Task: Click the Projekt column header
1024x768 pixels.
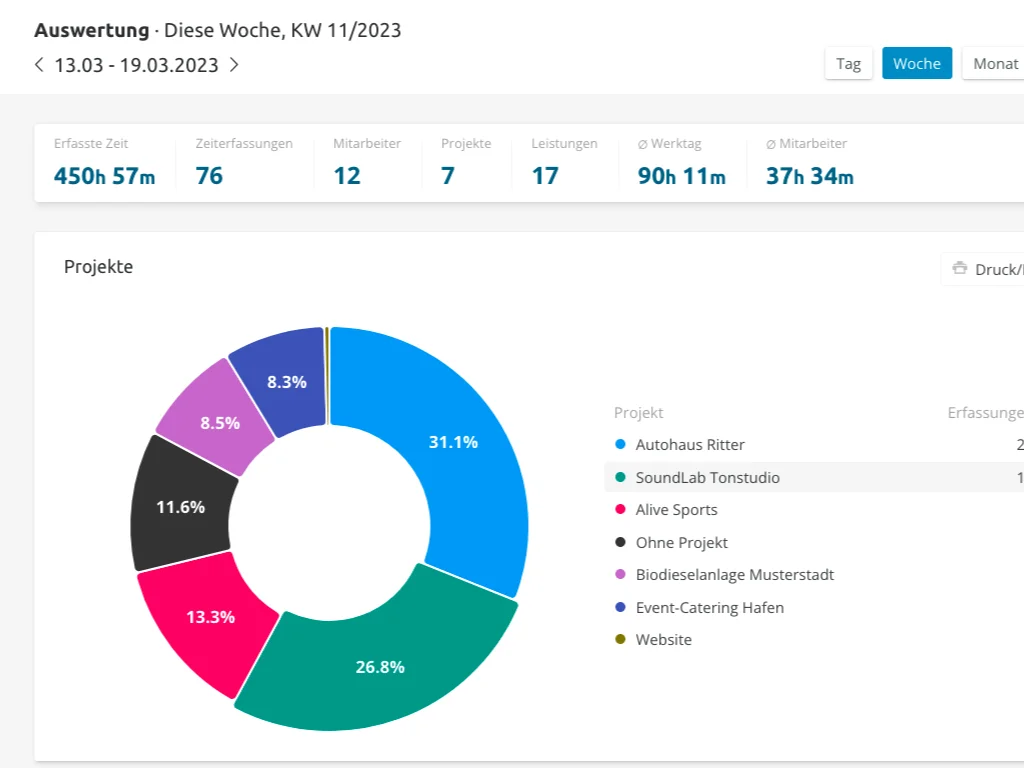Action: (x=638, y=413)
